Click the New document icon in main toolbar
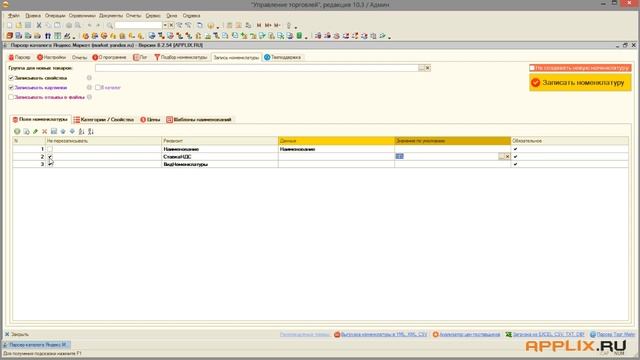Screen dimensions: 640x360 coord(10,25)
